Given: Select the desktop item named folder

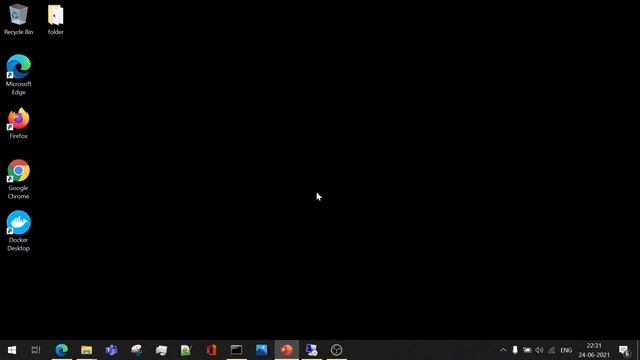Looking at the screenshot, I should 56,19.
